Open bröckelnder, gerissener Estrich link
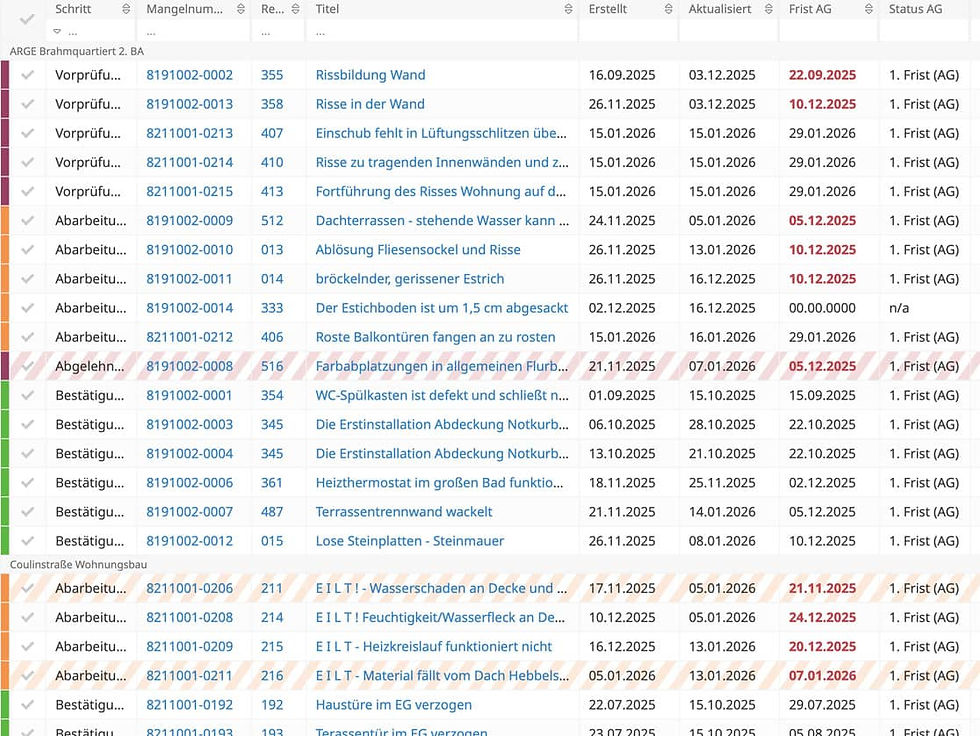 [x=410, y=279]
